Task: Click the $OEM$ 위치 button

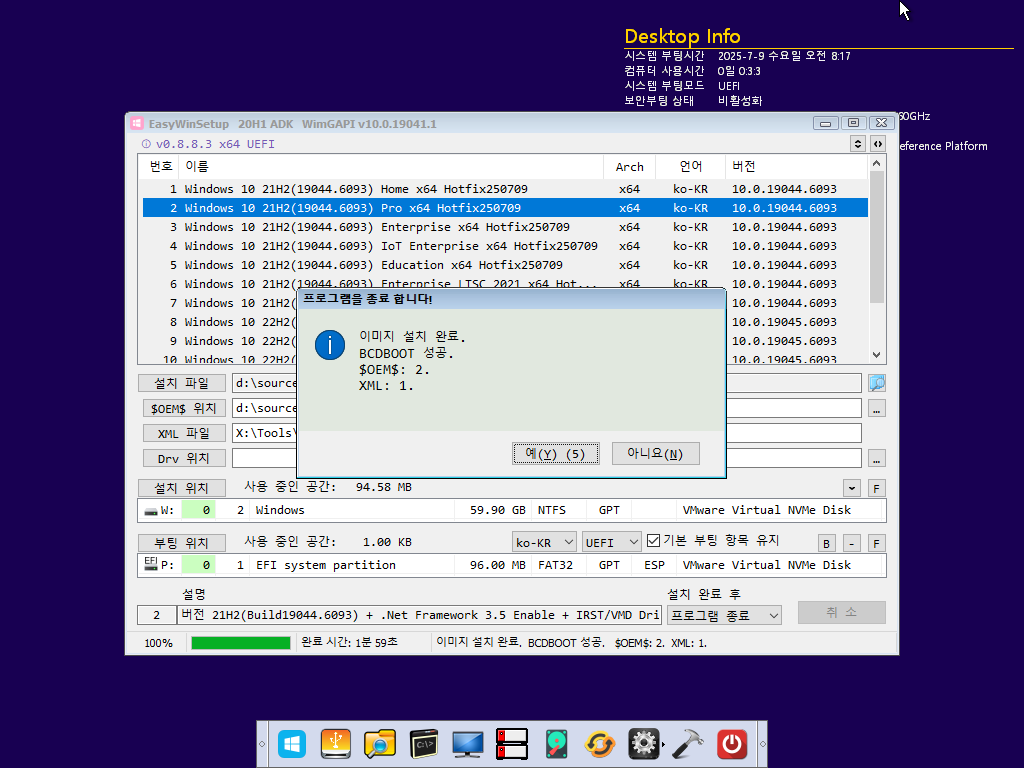Action: pyautogui.click(x=184, y=408)
